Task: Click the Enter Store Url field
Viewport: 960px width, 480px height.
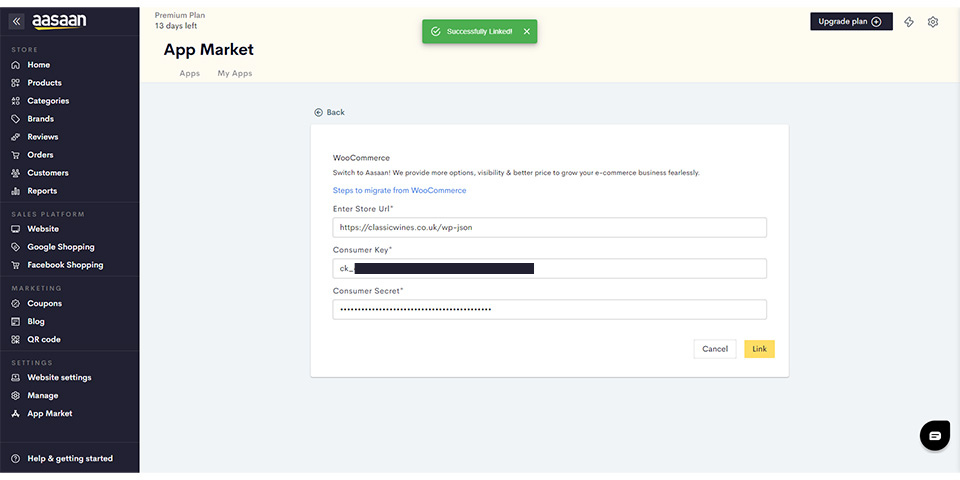Action: [549, 227]
